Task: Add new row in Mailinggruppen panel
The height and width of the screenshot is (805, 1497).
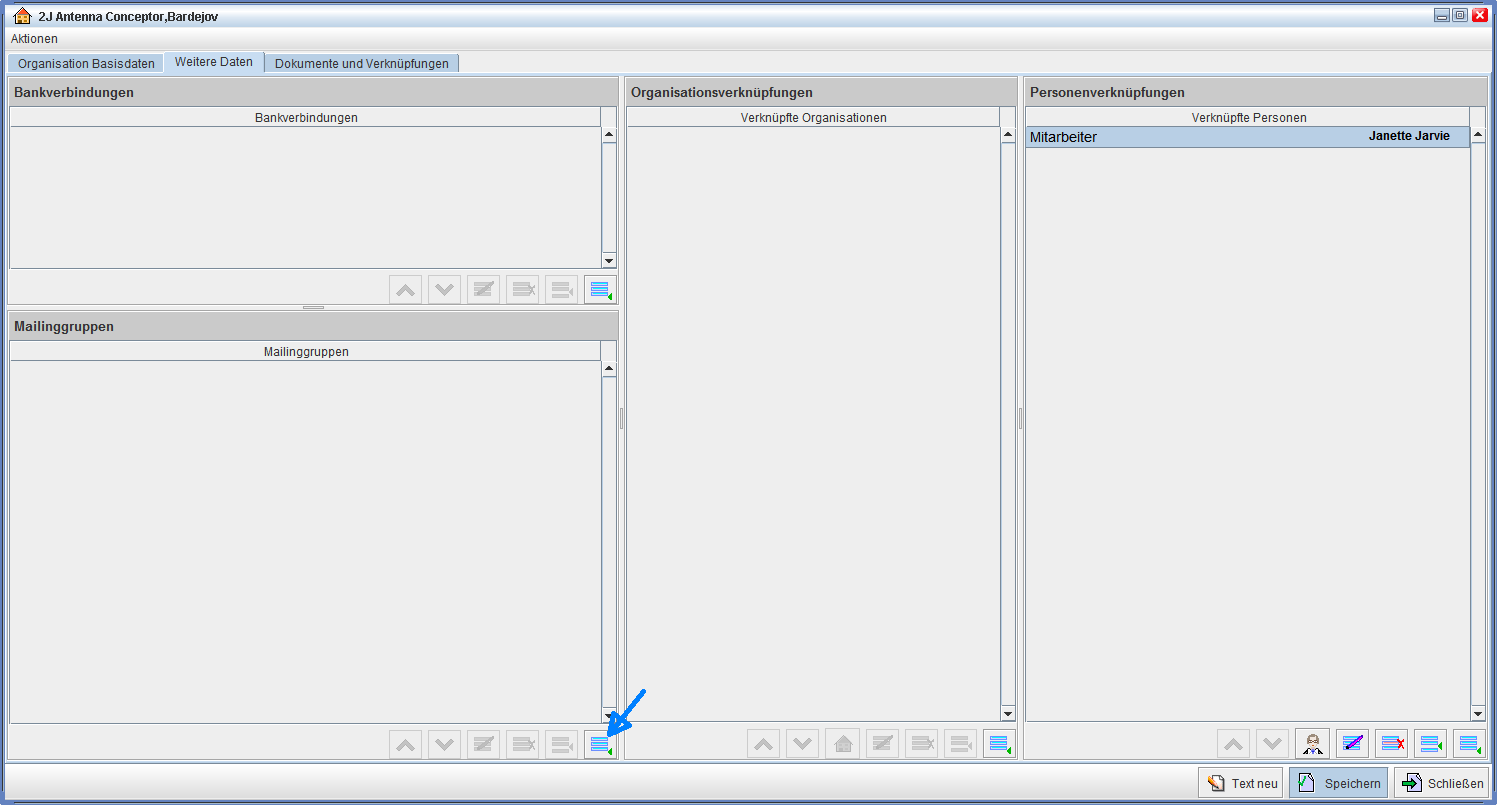Action: [600, 744]
